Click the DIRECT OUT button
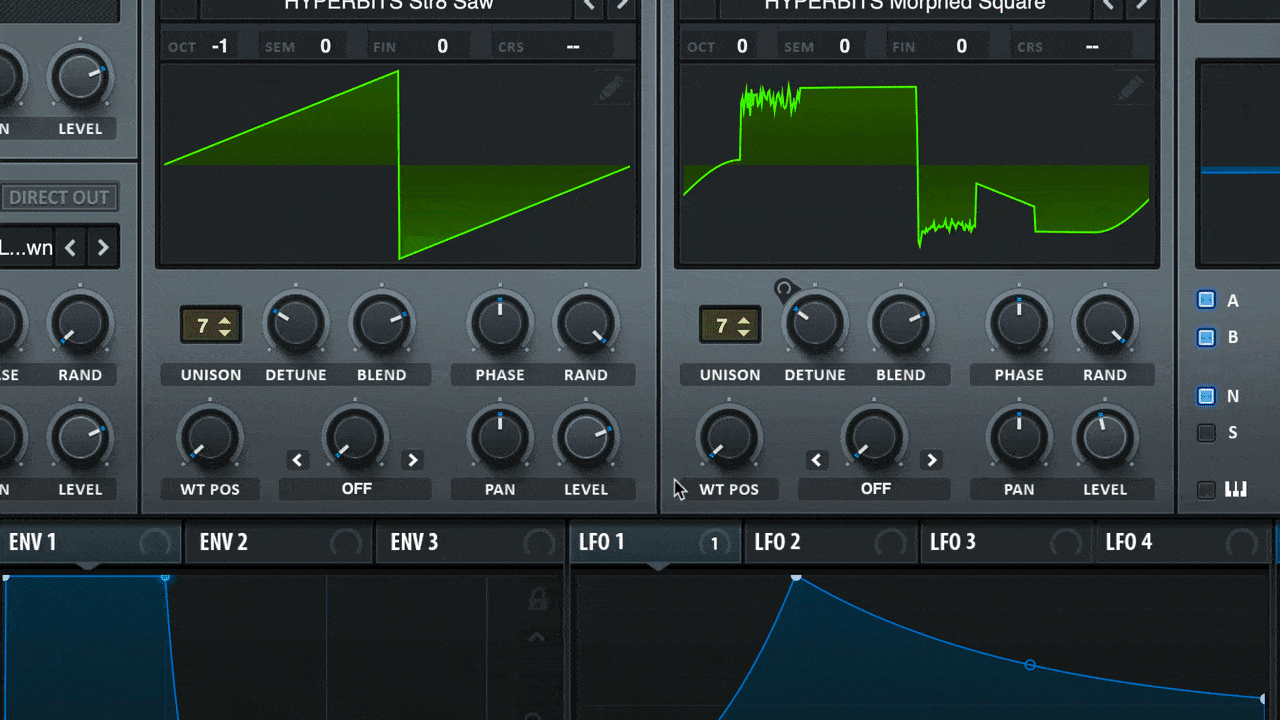The height and width of the screenshot is (720, 1280). [x=60, y=197]
